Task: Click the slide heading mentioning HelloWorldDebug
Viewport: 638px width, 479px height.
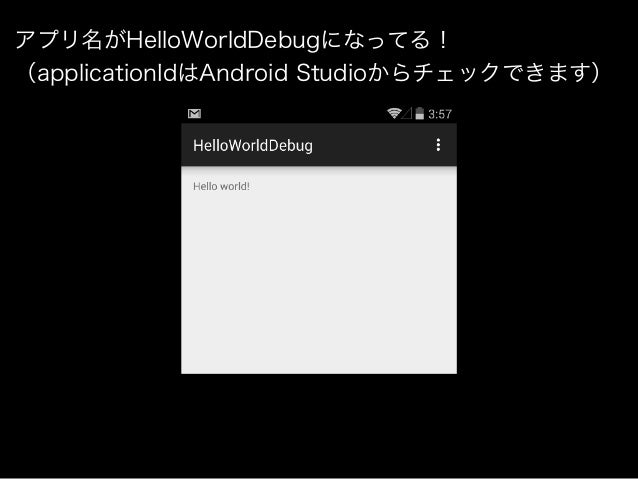Action: click(x=232, y=41)
